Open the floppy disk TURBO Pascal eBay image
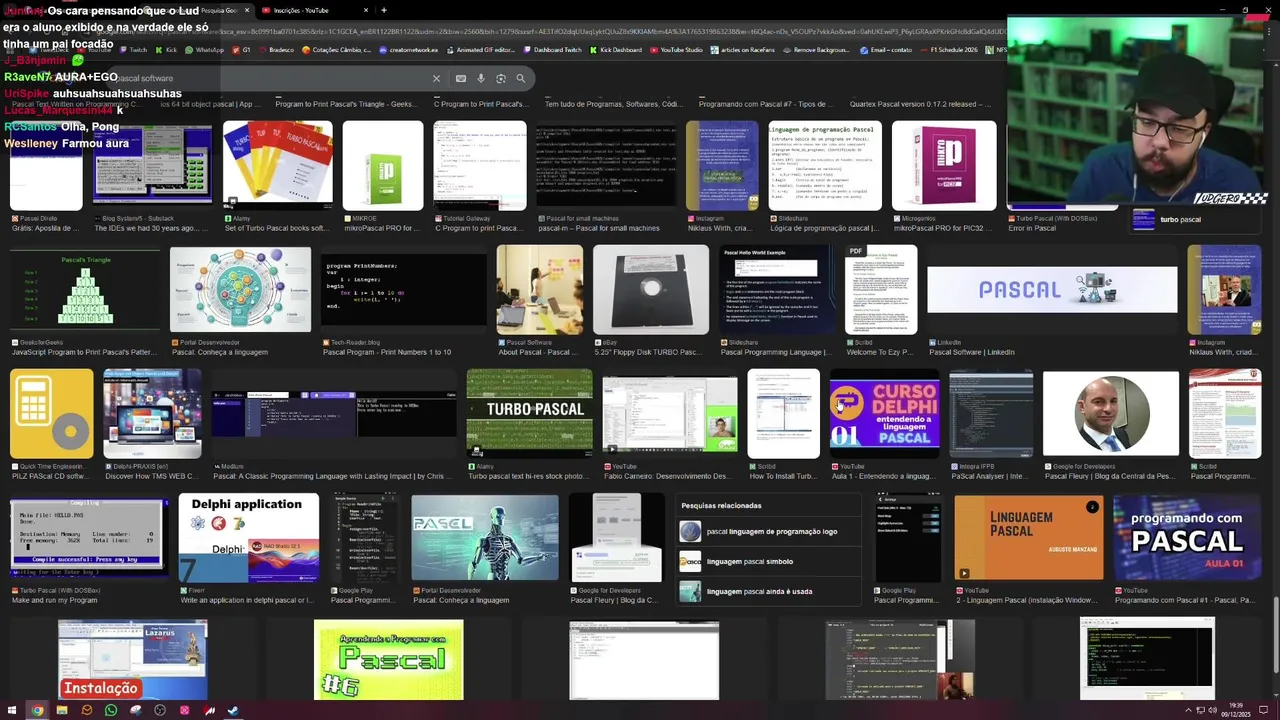This screenshot has height=720, width=1280. [651, 289]
